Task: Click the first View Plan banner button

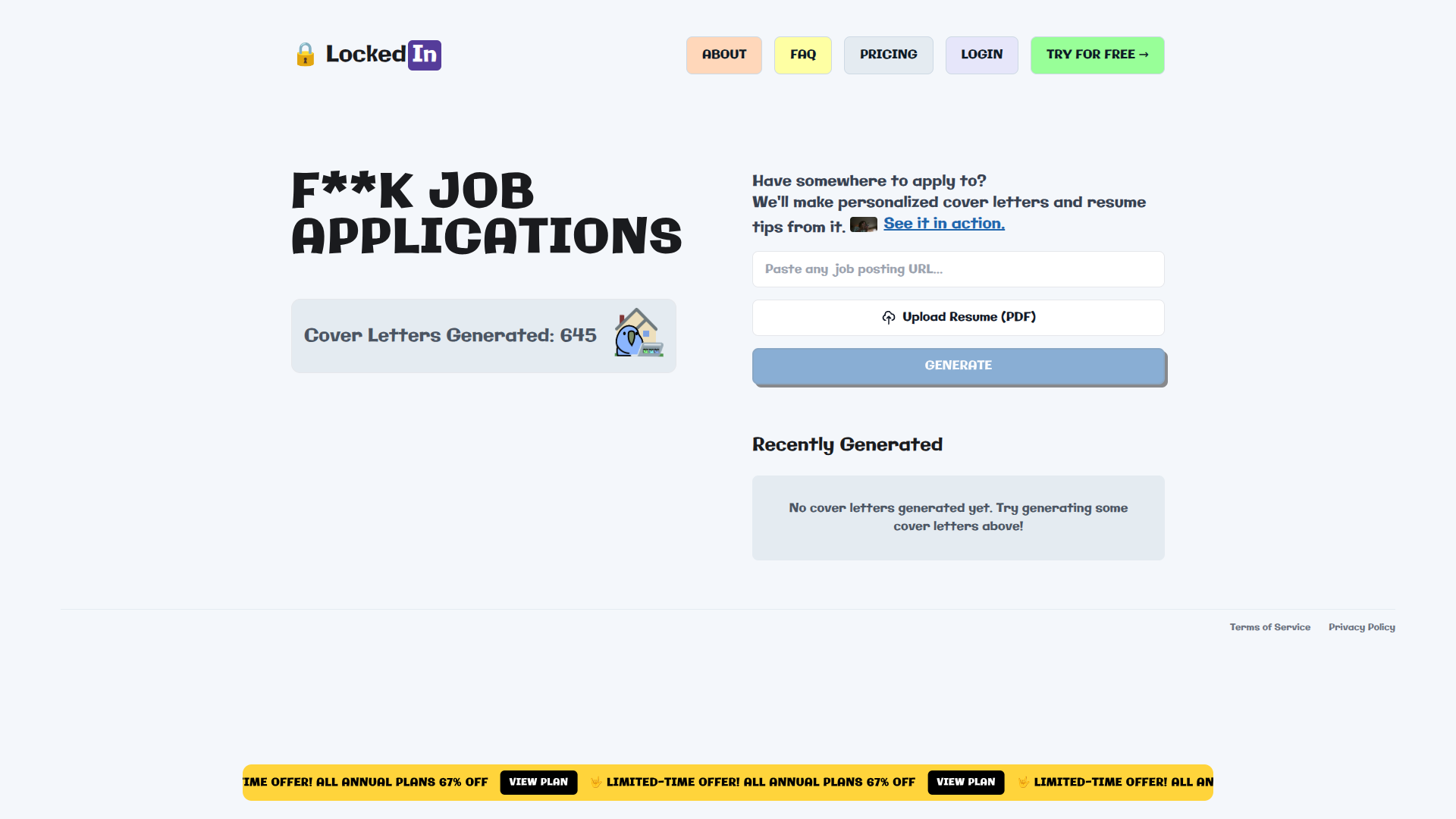Action: click(x=538, y=782)
